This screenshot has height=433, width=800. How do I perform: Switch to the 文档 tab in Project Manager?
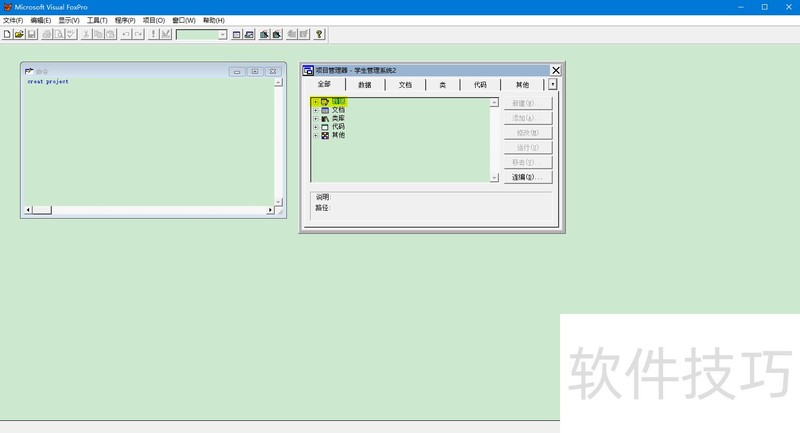(x=405, y=85)
